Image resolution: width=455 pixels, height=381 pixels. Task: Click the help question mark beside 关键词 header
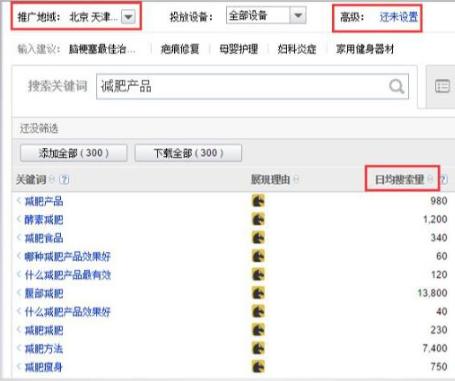(64, 180)
